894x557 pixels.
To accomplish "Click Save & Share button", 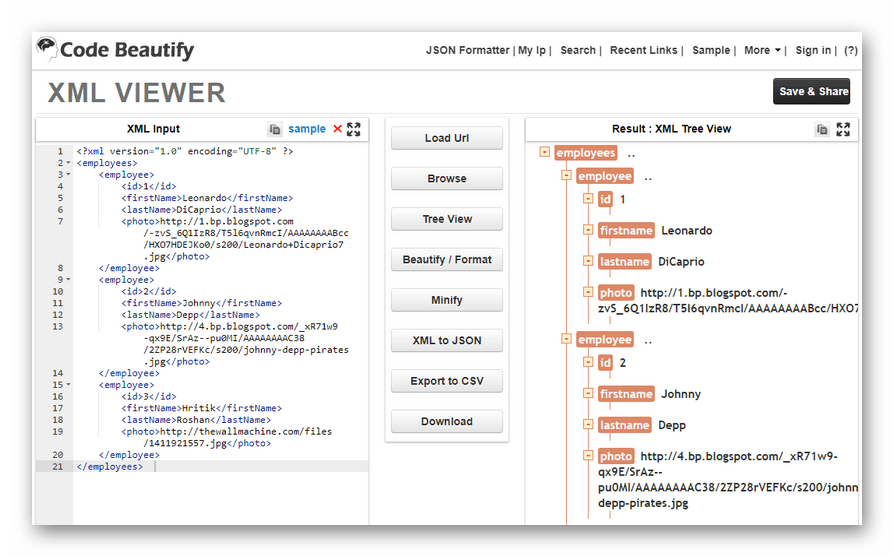I will (811, 91).
